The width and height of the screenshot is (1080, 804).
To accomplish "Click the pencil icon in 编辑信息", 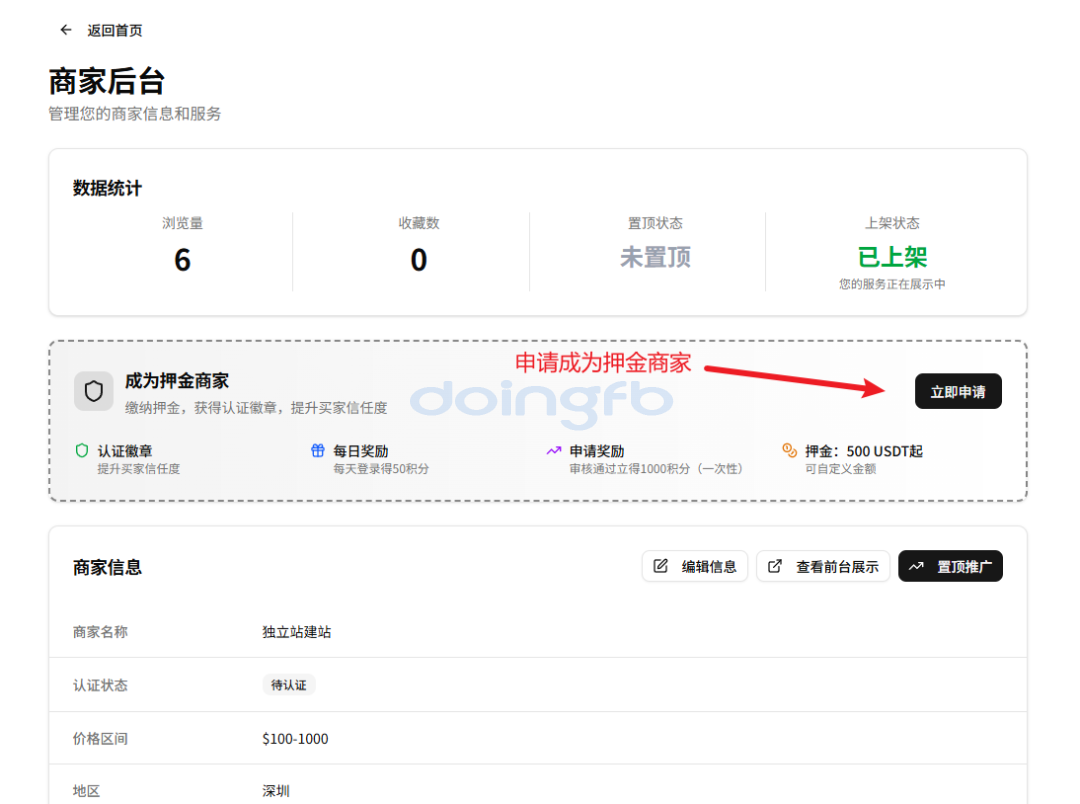I will pyautogui.click(x=661, y=566).
